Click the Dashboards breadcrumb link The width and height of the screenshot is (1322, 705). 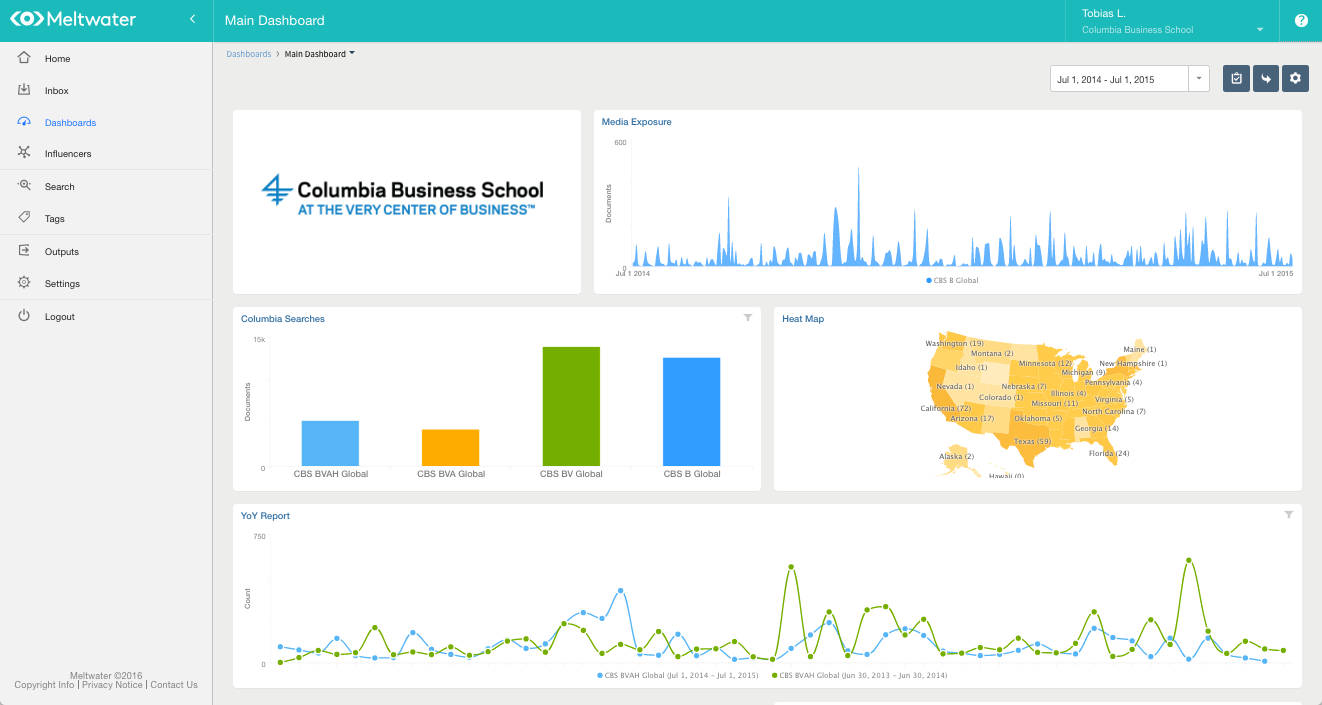tap(248, 53)
